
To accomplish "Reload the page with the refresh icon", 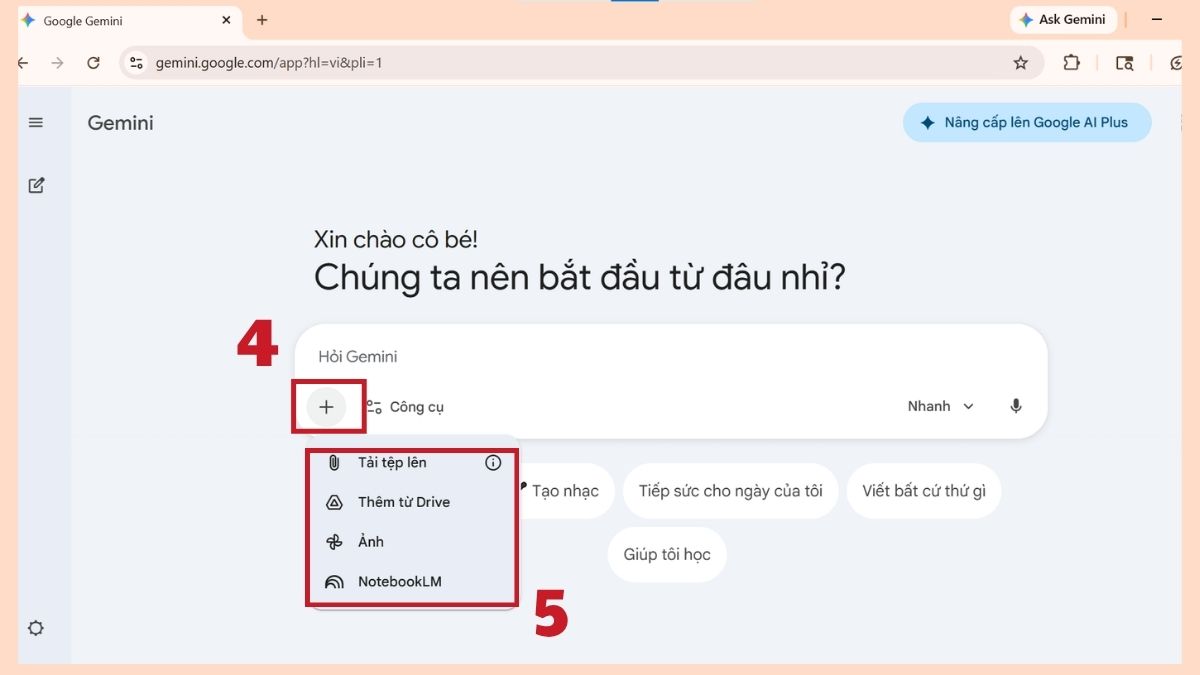I will pos(93,63).
